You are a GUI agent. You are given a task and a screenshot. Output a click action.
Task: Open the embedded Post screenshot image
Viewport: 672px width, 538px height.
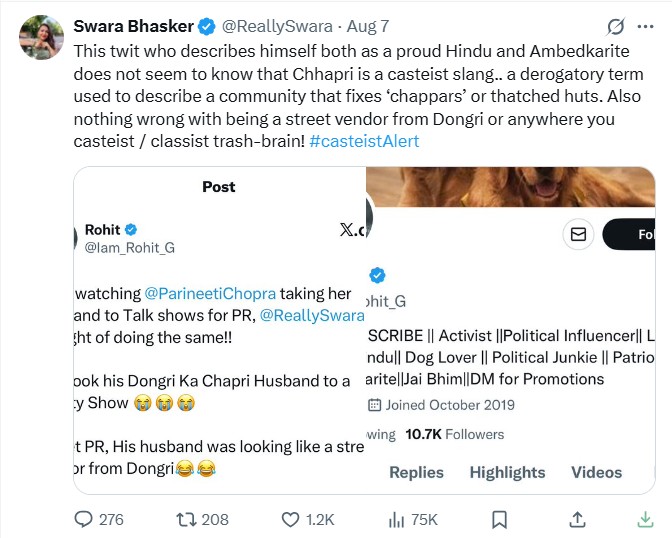pos(219,330)
